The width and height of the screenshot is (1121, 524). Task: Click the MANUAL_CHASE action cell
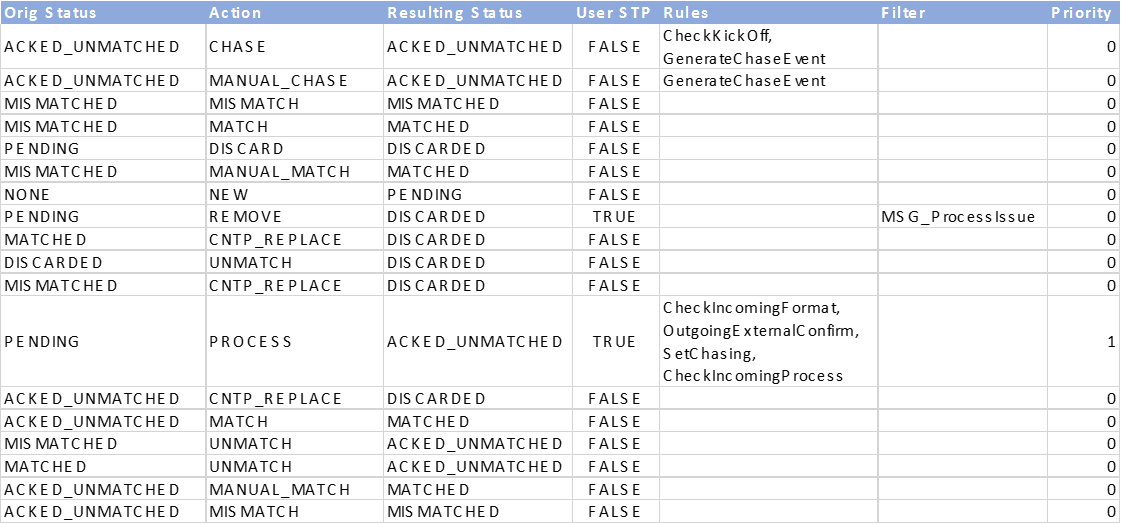coord(295,81)
